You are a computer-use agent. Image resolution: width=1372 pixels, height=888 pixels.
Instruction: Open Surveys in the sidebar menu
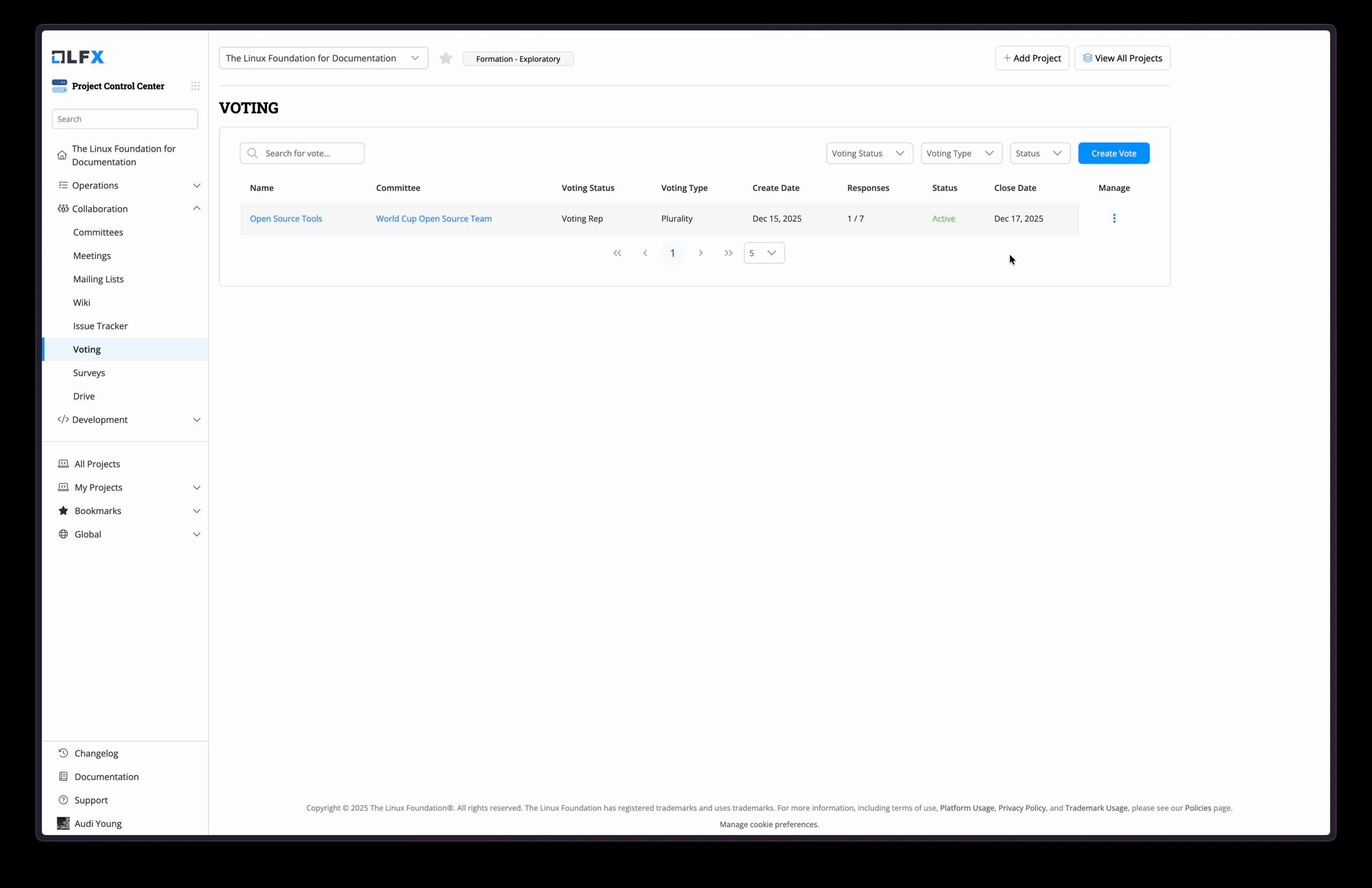(x=89, y=373)
